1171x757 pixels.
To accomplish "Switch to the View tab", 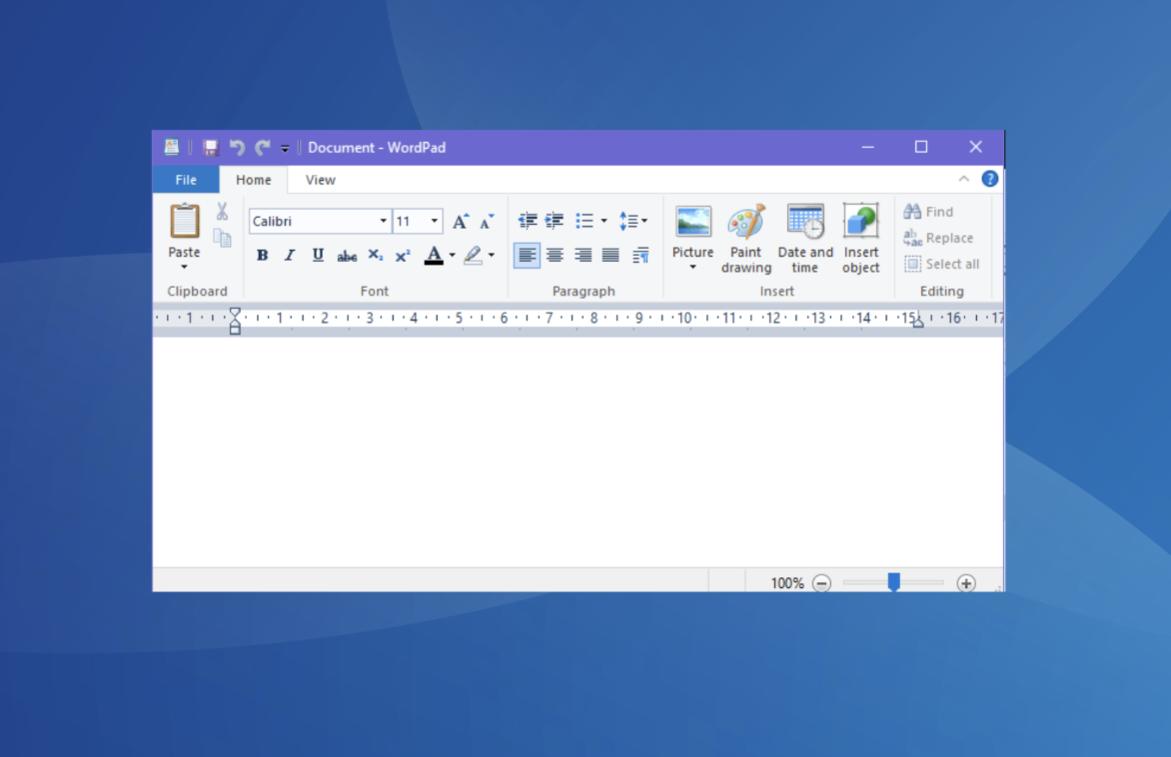I will click(320, 180).
